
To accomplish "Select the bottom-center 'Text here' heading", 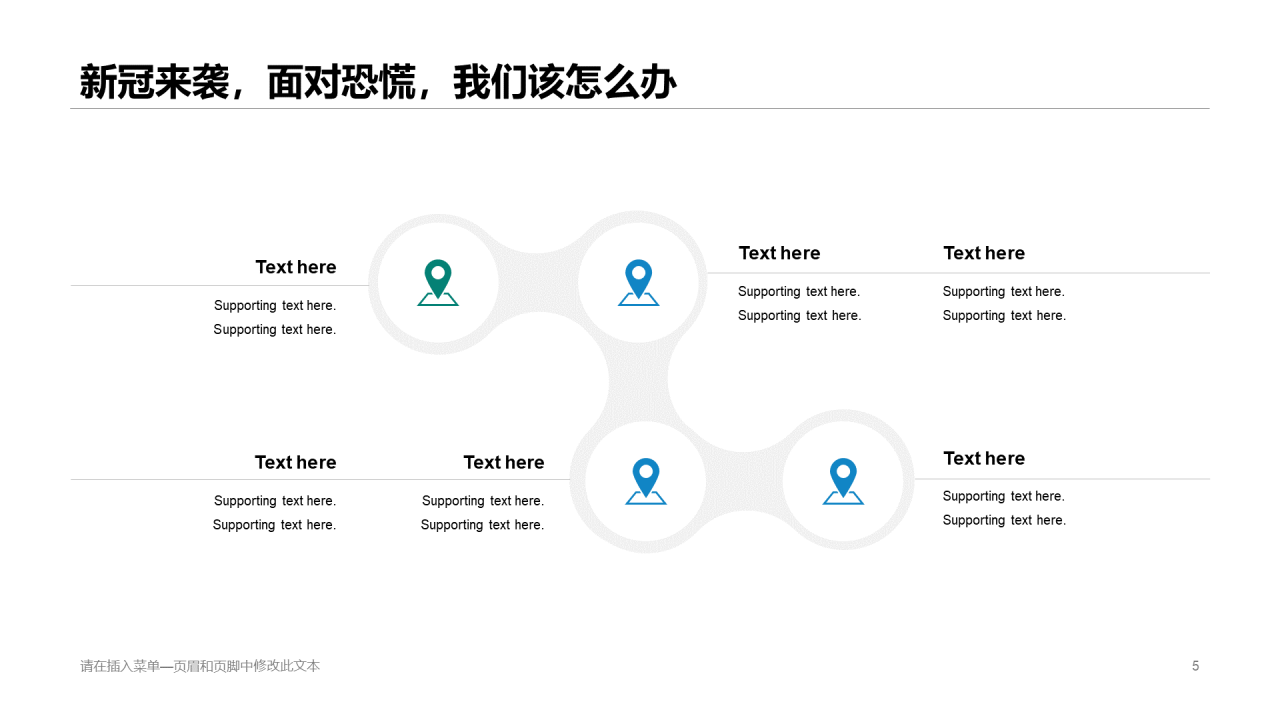I will pos(504,462).
